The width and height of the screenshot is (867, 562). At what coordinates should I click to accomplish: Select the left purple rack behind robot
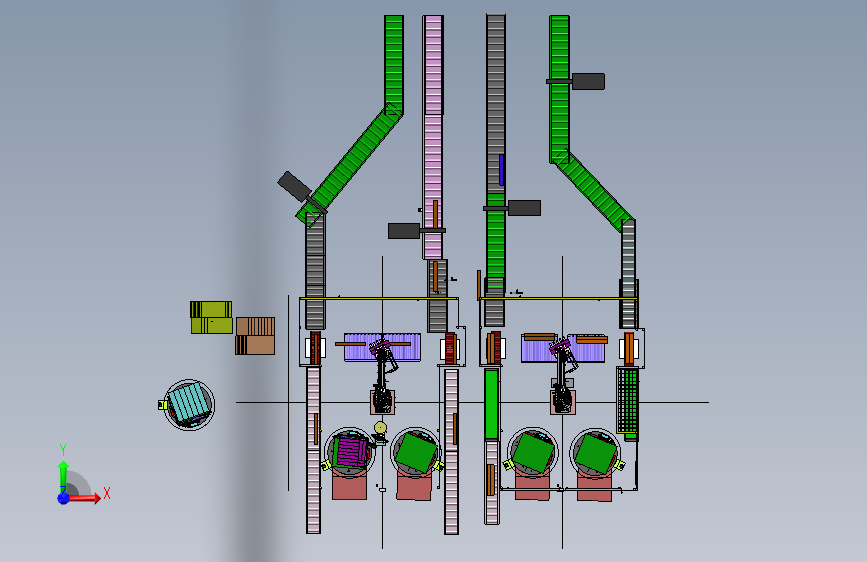pyautogui.click(x=383, y=347)
